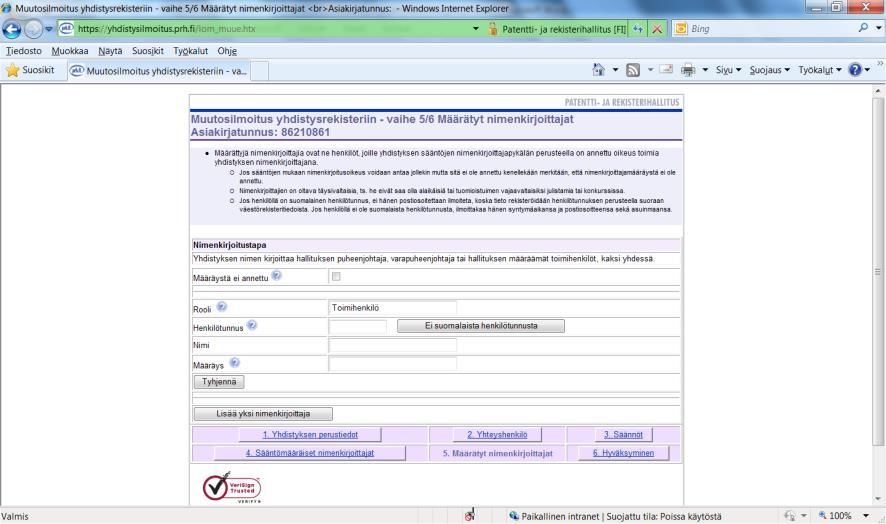Screen dimensions: 886x524
Task: Go to 1. Yhdistyksen perustiedot step
Action: pos(310,435)
